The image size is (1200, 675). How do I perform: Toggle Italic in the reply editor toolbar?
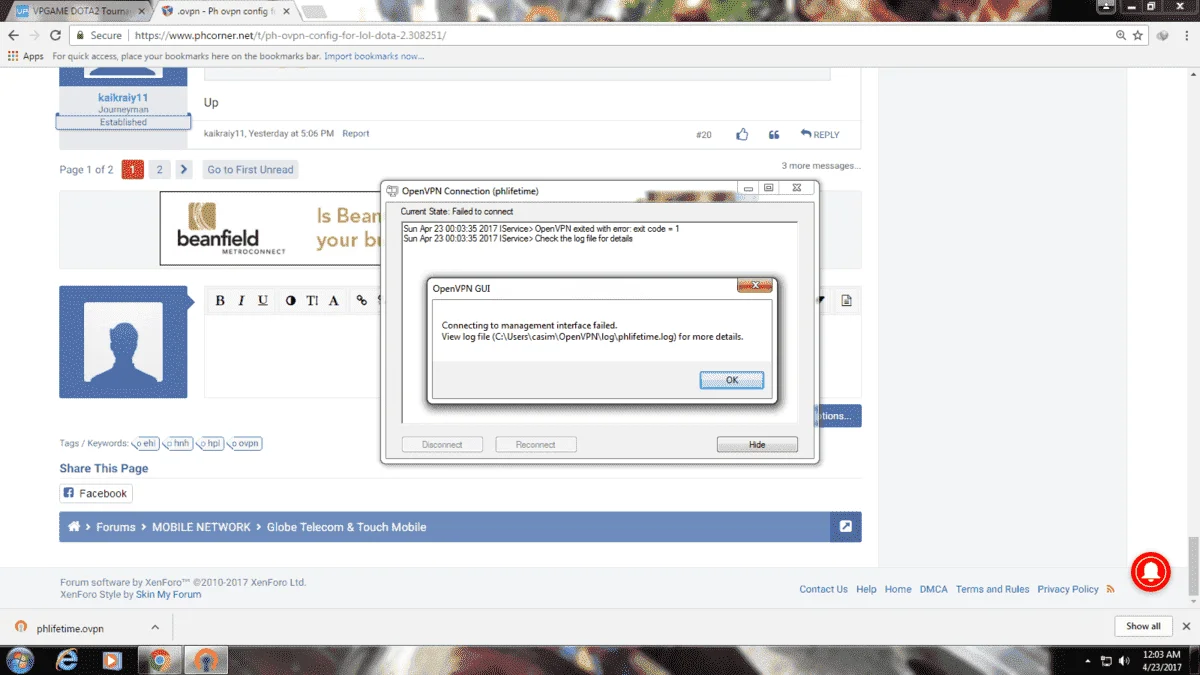click(x=241, y=300)
